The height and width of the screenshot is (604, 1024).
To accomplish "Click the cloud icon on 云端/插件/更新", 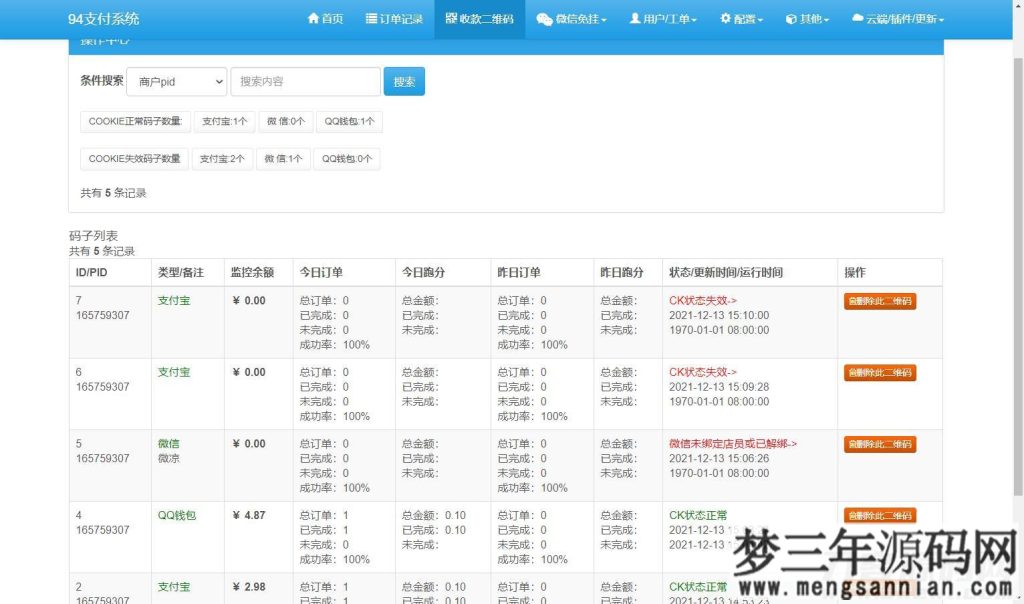I will (858, 18).
